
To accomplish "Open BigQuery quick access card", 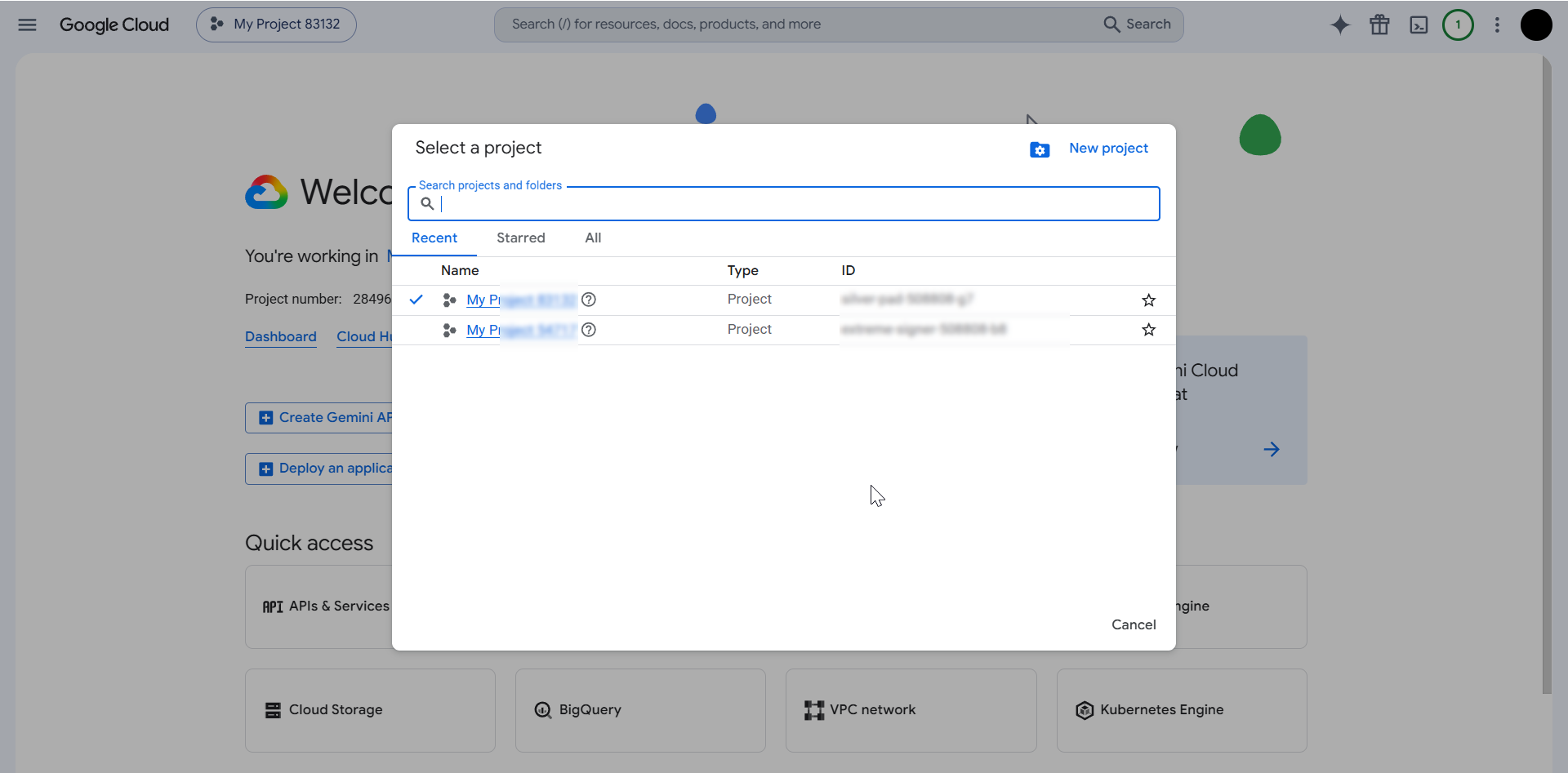I will click(x=640, y=710).
